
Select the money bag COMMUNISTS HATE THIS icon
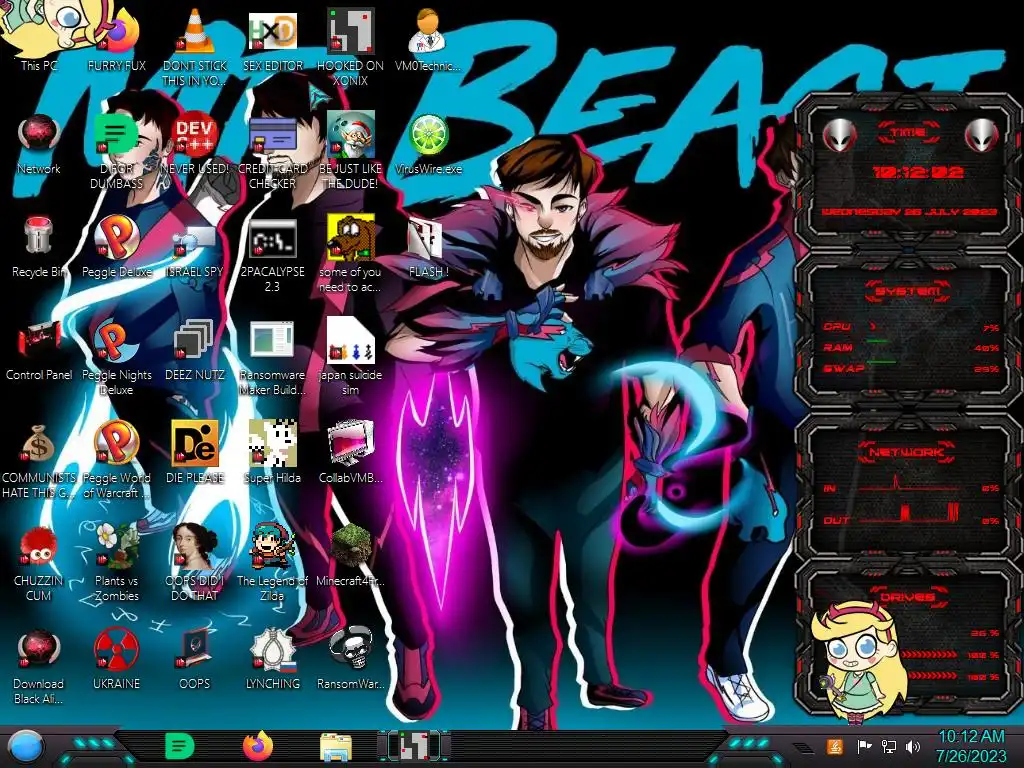pos(39,460)
